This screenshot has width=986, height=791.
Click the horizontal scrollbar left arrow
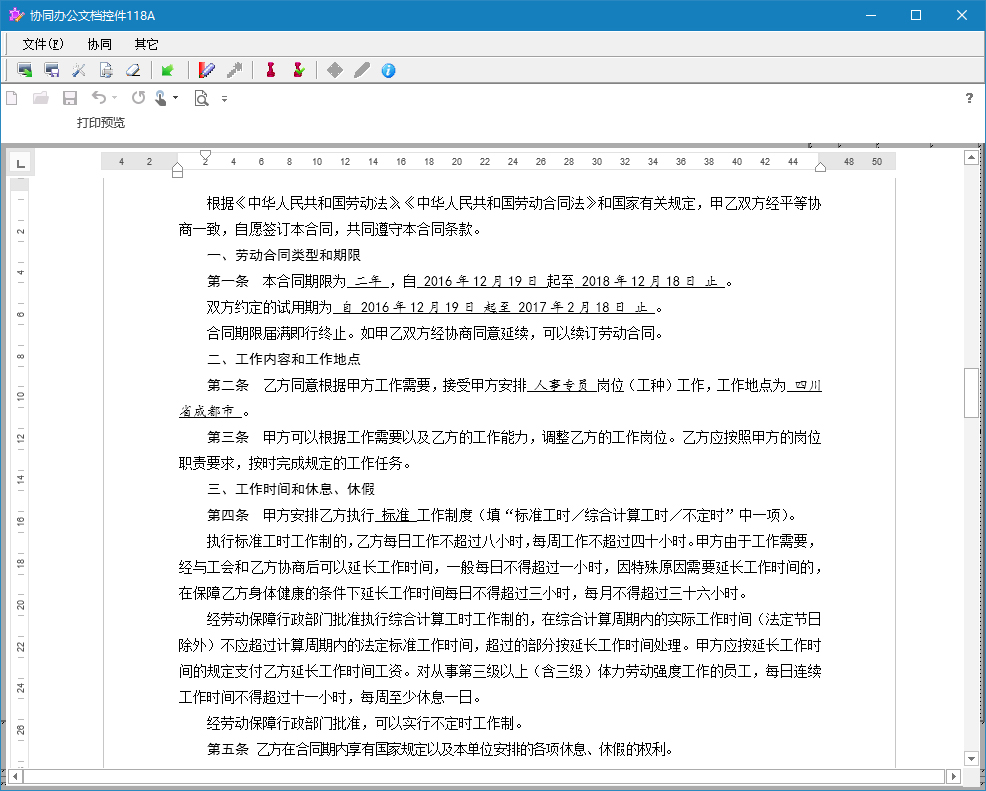click(16, 777)
